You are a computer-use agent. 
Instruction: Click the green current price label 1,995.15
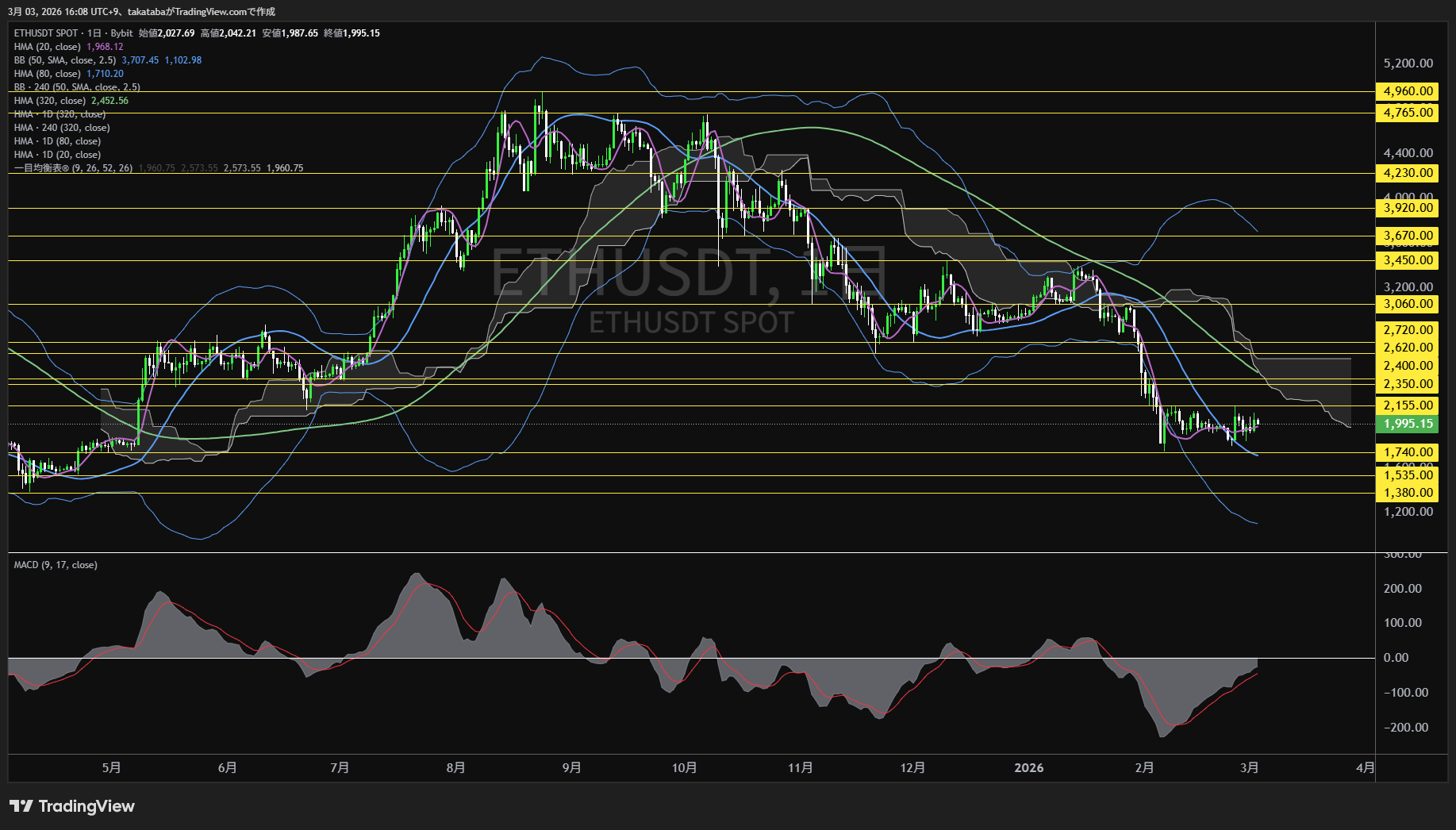point(1408,424)
